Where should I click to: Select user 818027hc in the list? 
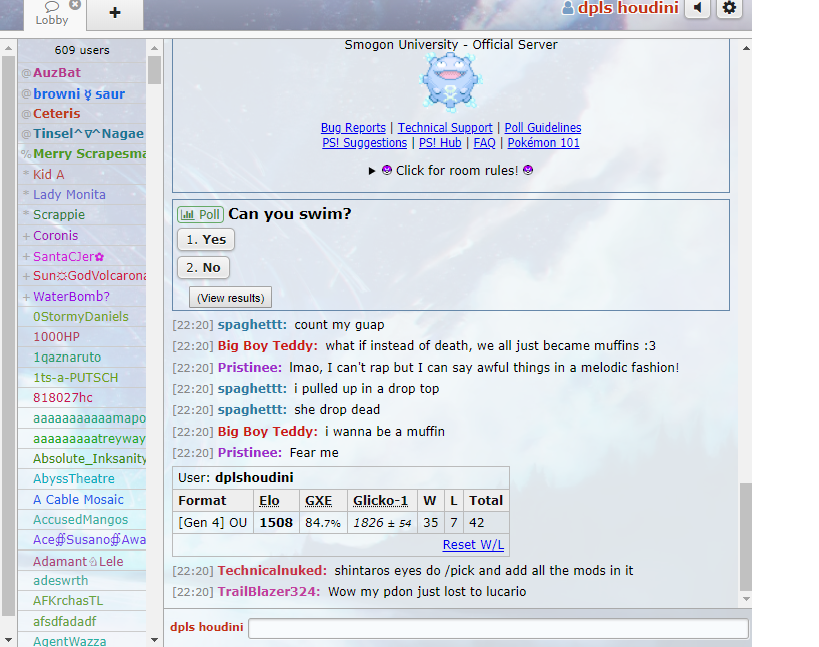pos(82,398)
